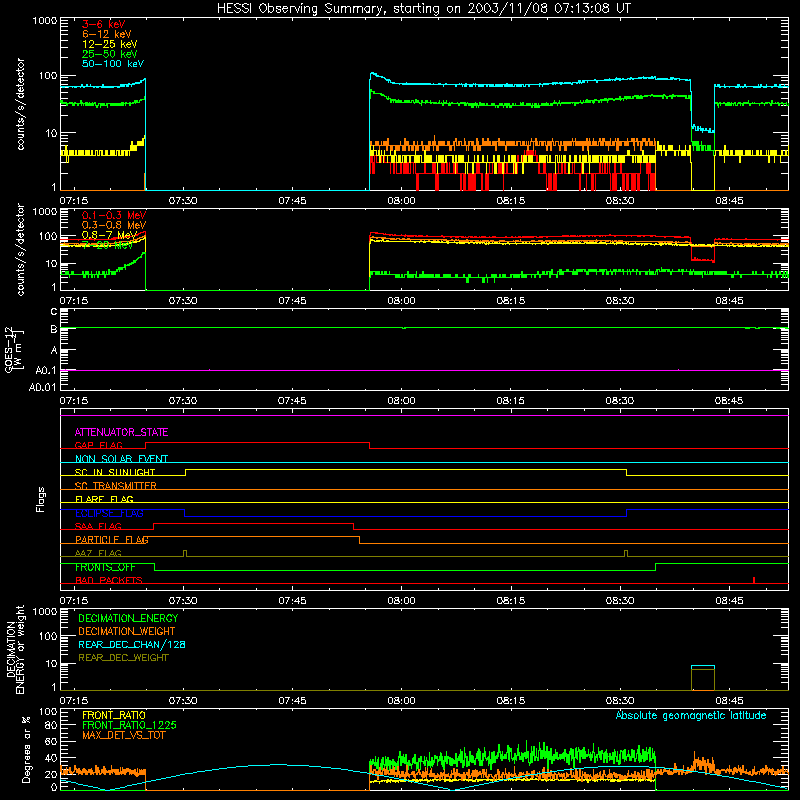Screen dimensions: 800x800
Task: Click the BAD_PACKETS flag label
Action: (x=109, y=580)
